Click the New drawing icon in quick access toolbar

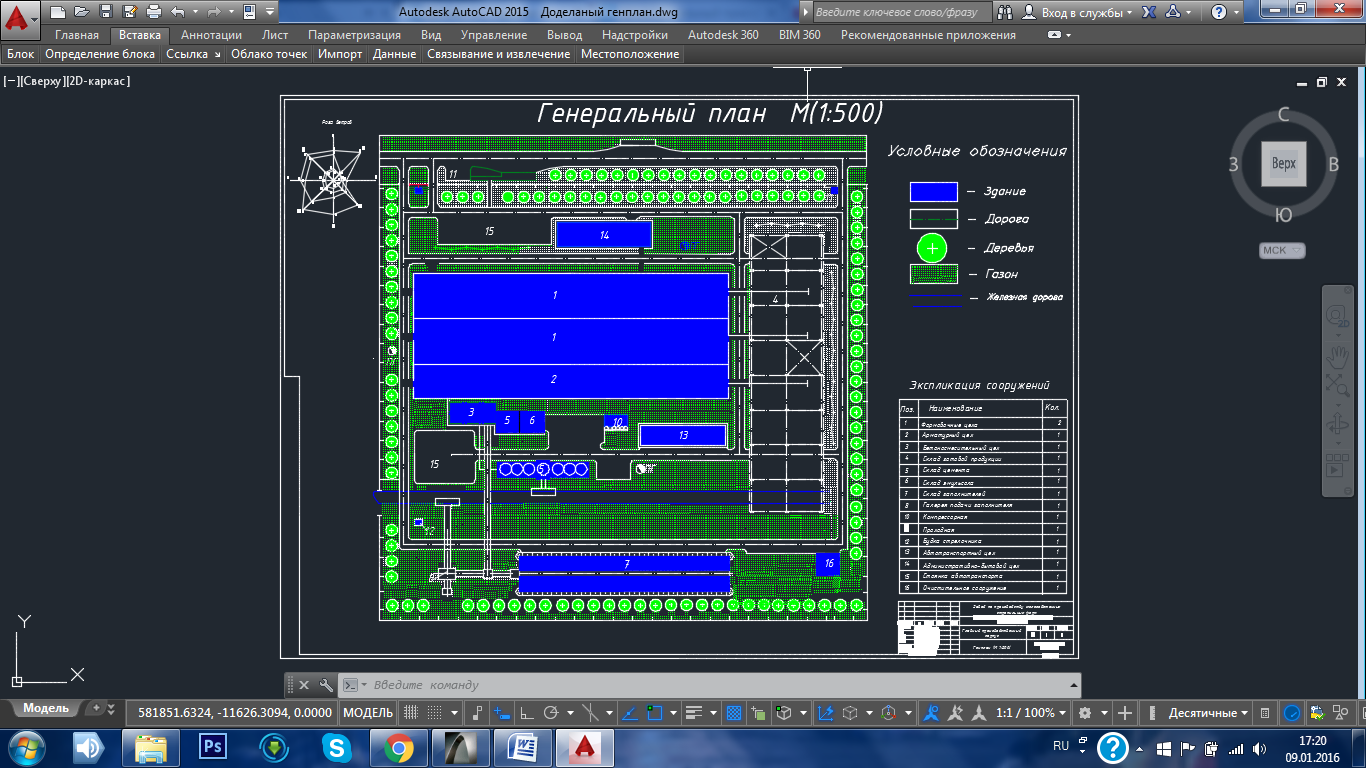click(x=56, y=12)
